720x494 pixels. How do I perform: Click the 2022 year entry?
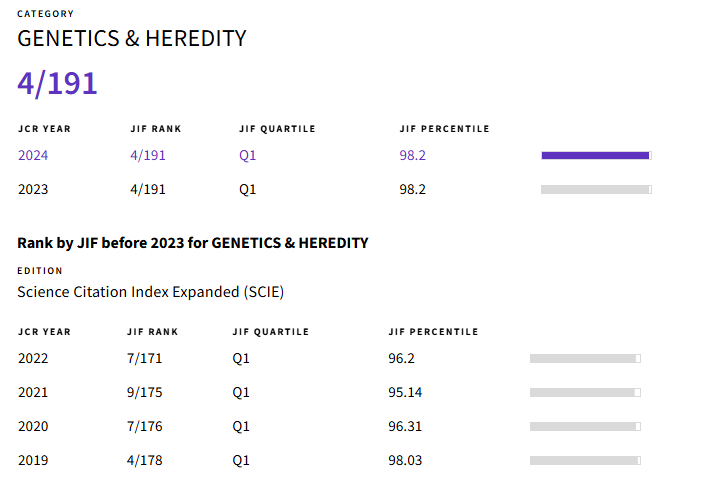pos(33,358)
